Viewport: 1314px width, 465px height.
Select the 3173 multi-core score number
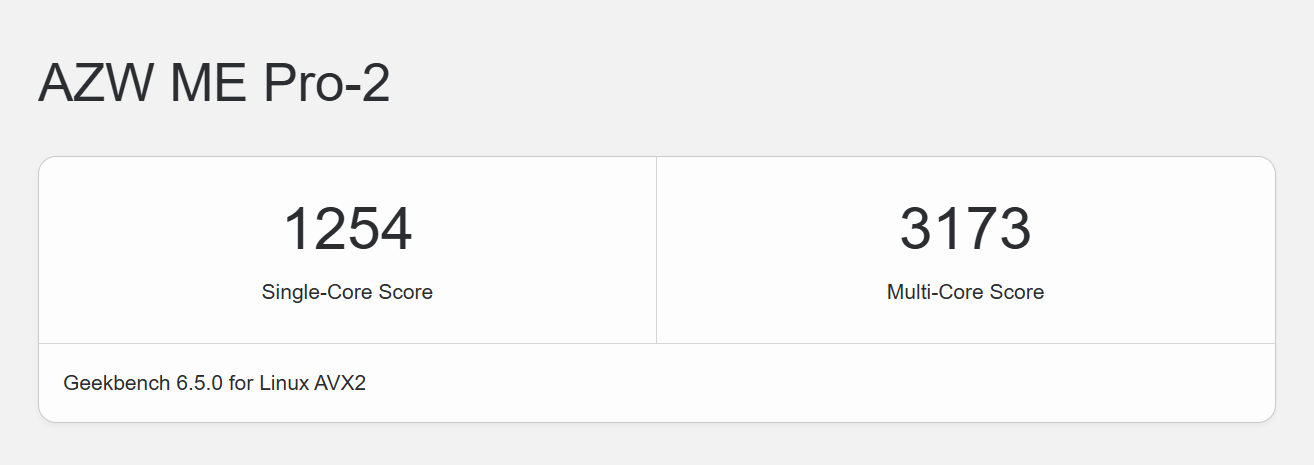965,229
